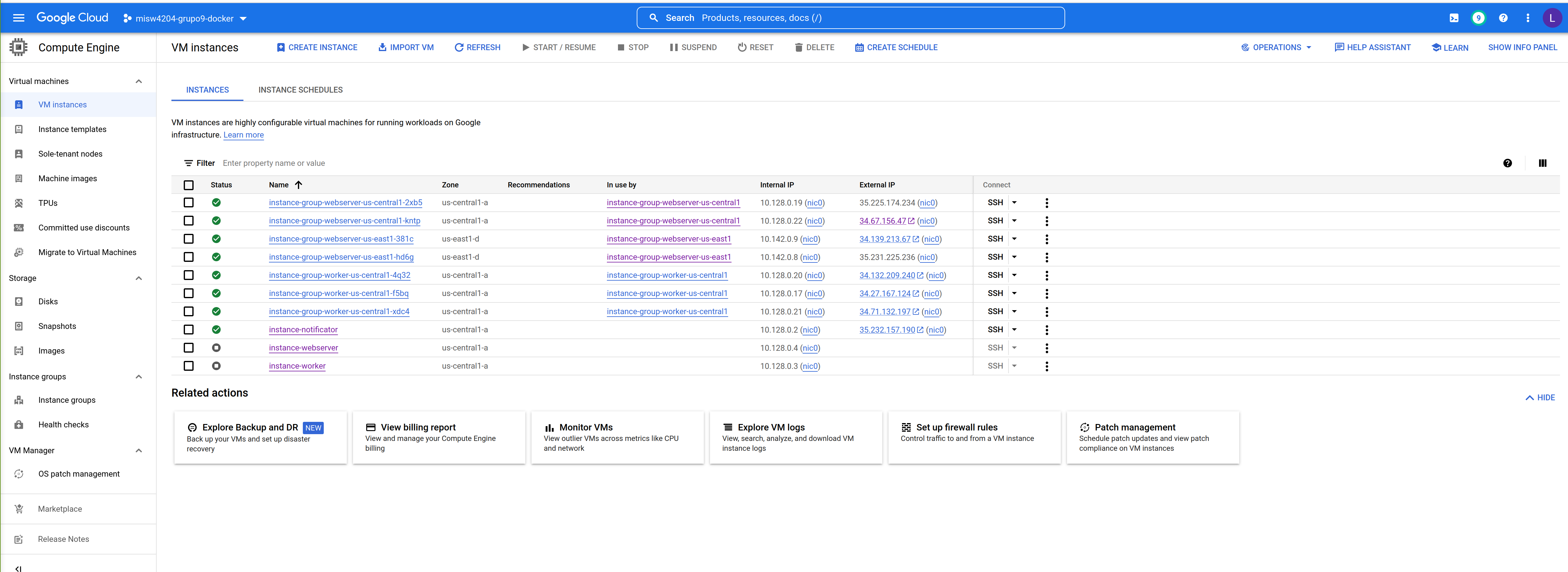Open the misw4204-grupo9-docker project selector
1568x572 pixels.
186,18
